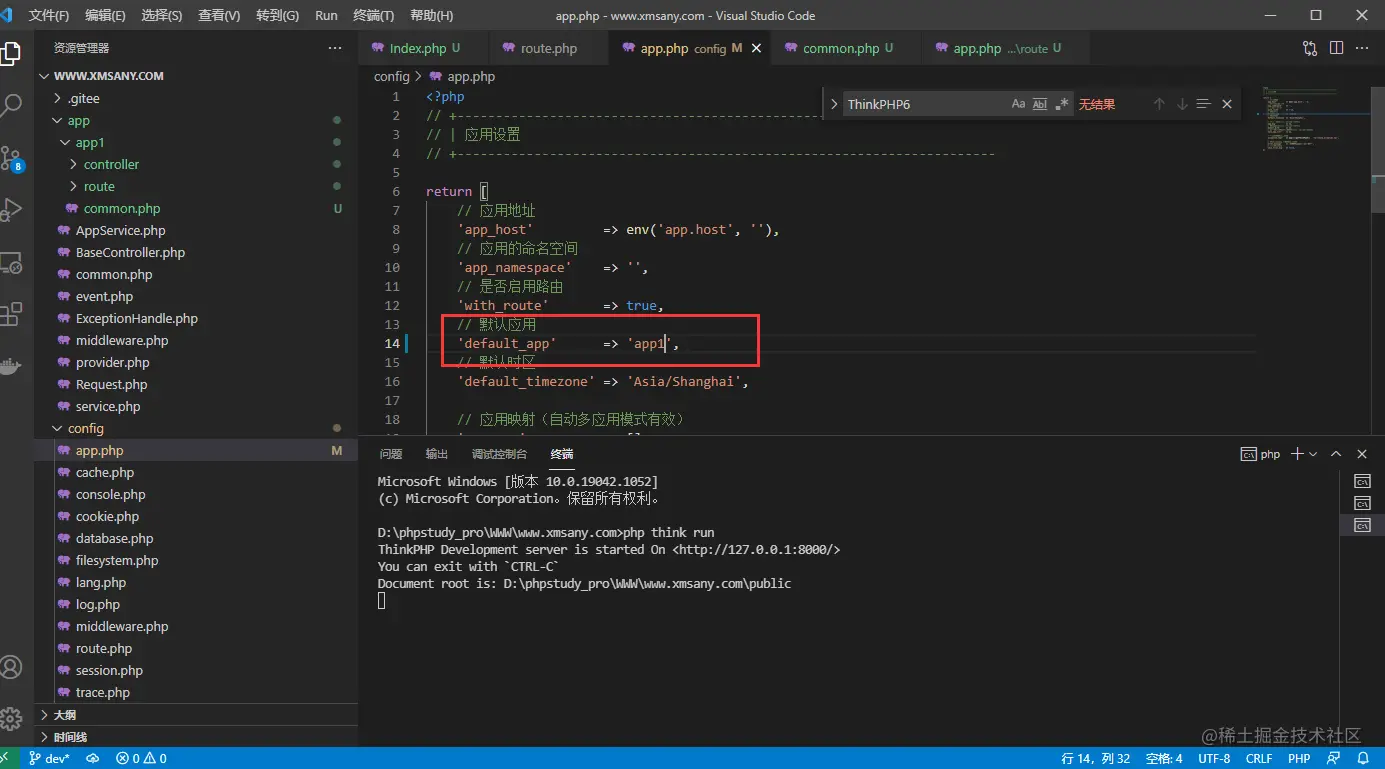
Task: Click the explorer panel more actions ellipsis
Action: [x=335, y=48]
